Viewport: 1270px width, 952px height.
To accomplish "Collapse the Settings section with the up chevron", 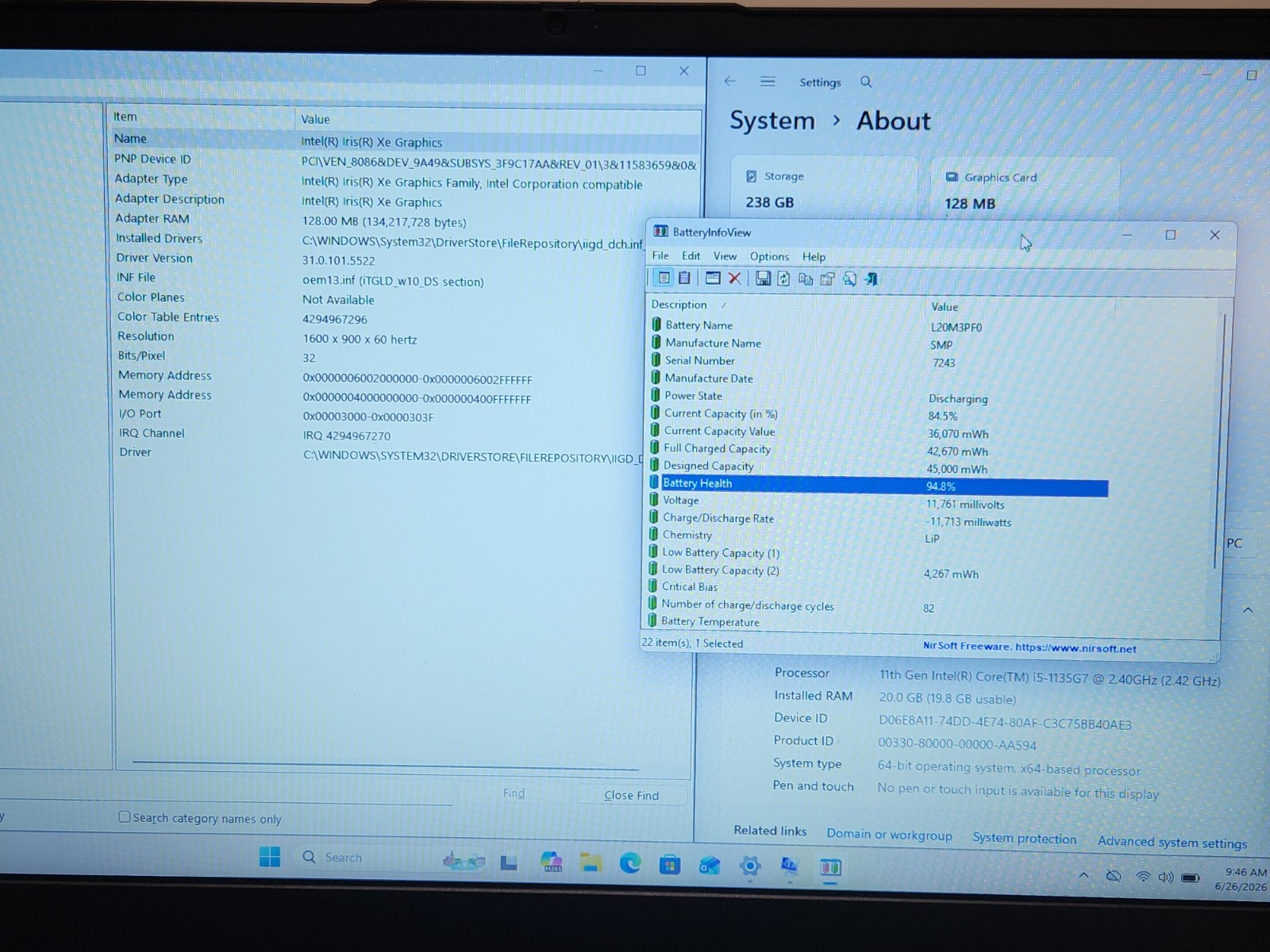I will [1248, 610].
